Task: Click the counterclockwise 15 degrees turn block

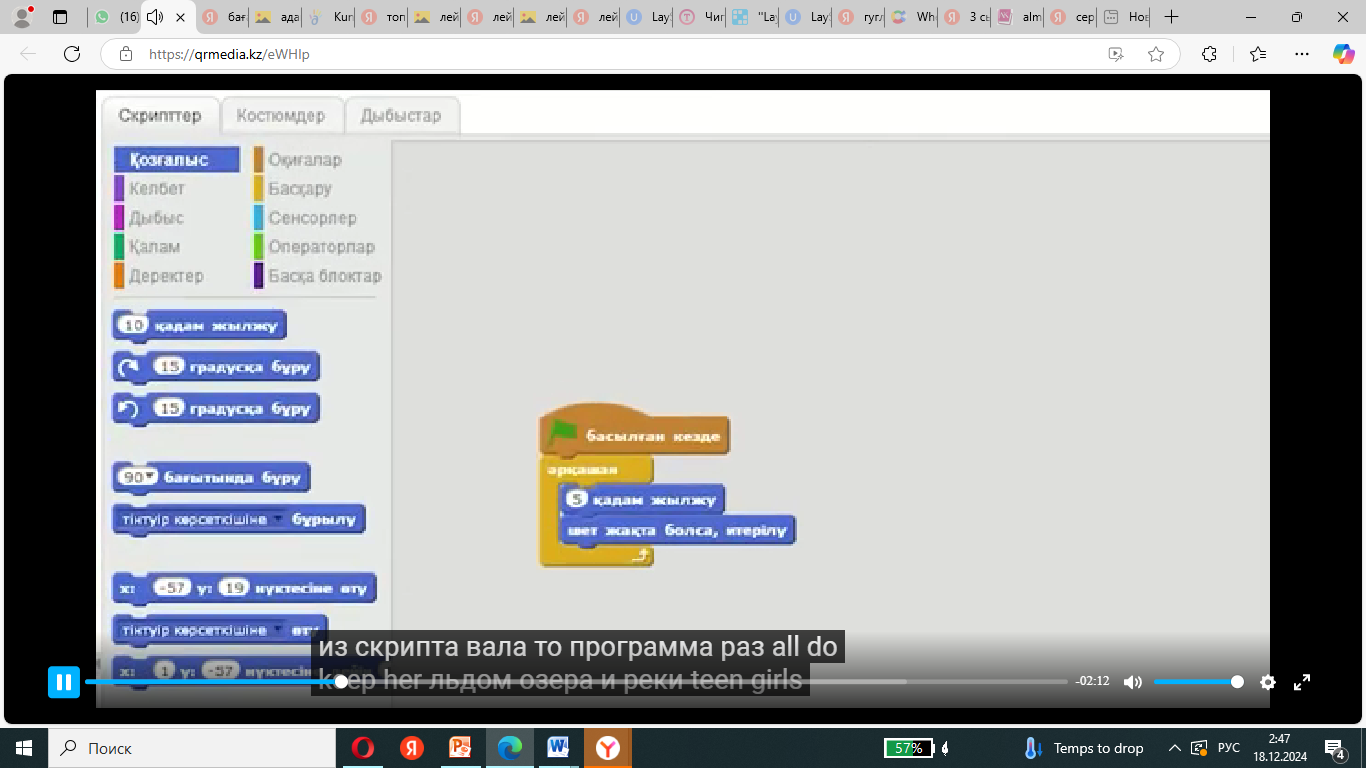Action: pos(216,408)
